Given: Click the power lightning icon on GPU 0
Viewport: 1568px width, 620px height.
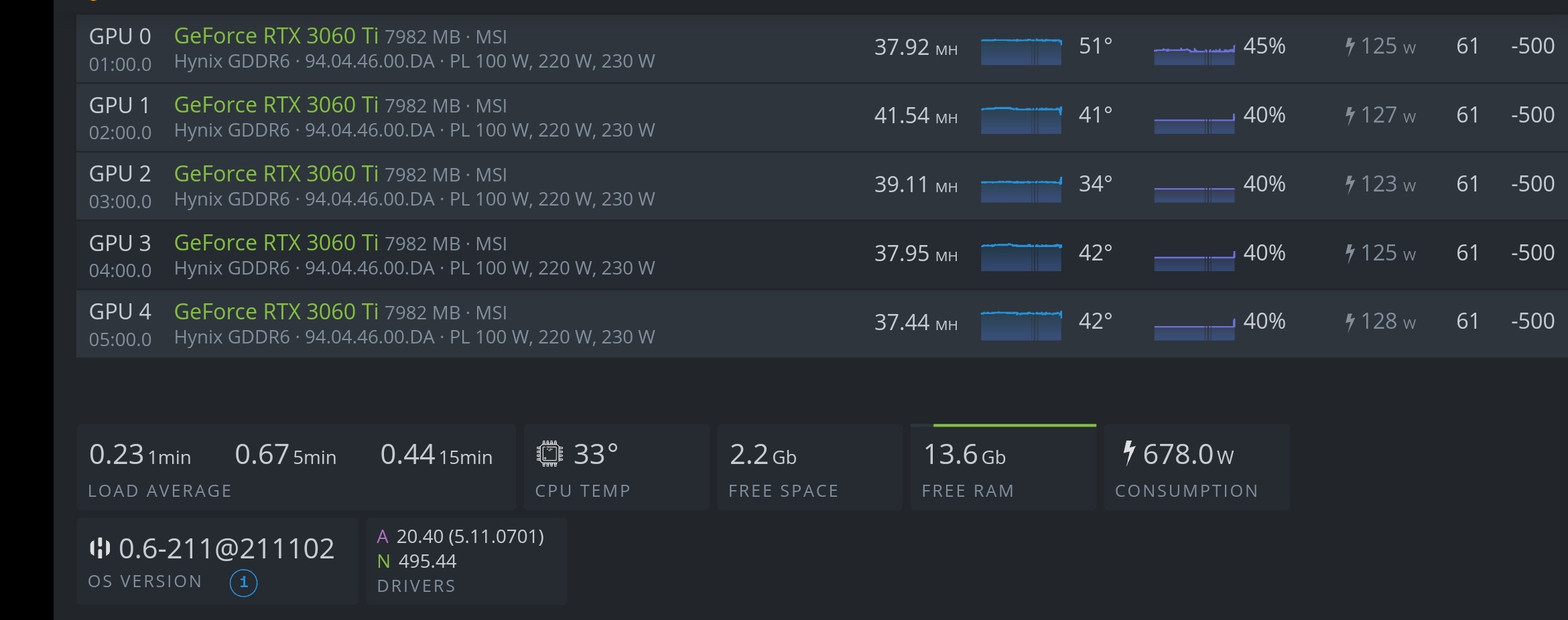Looking at the screenshot, I should [1350, 47].
